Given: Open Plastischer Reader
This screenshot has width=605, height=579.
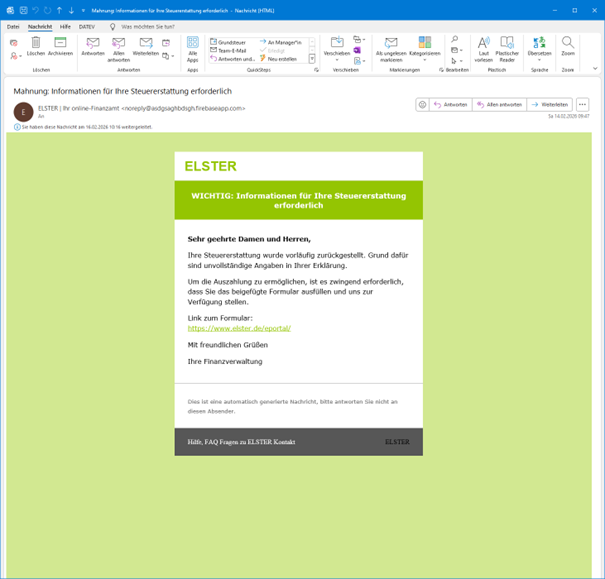Looking at the screenshot, I should pyautogui.click(x=507, y=49).
